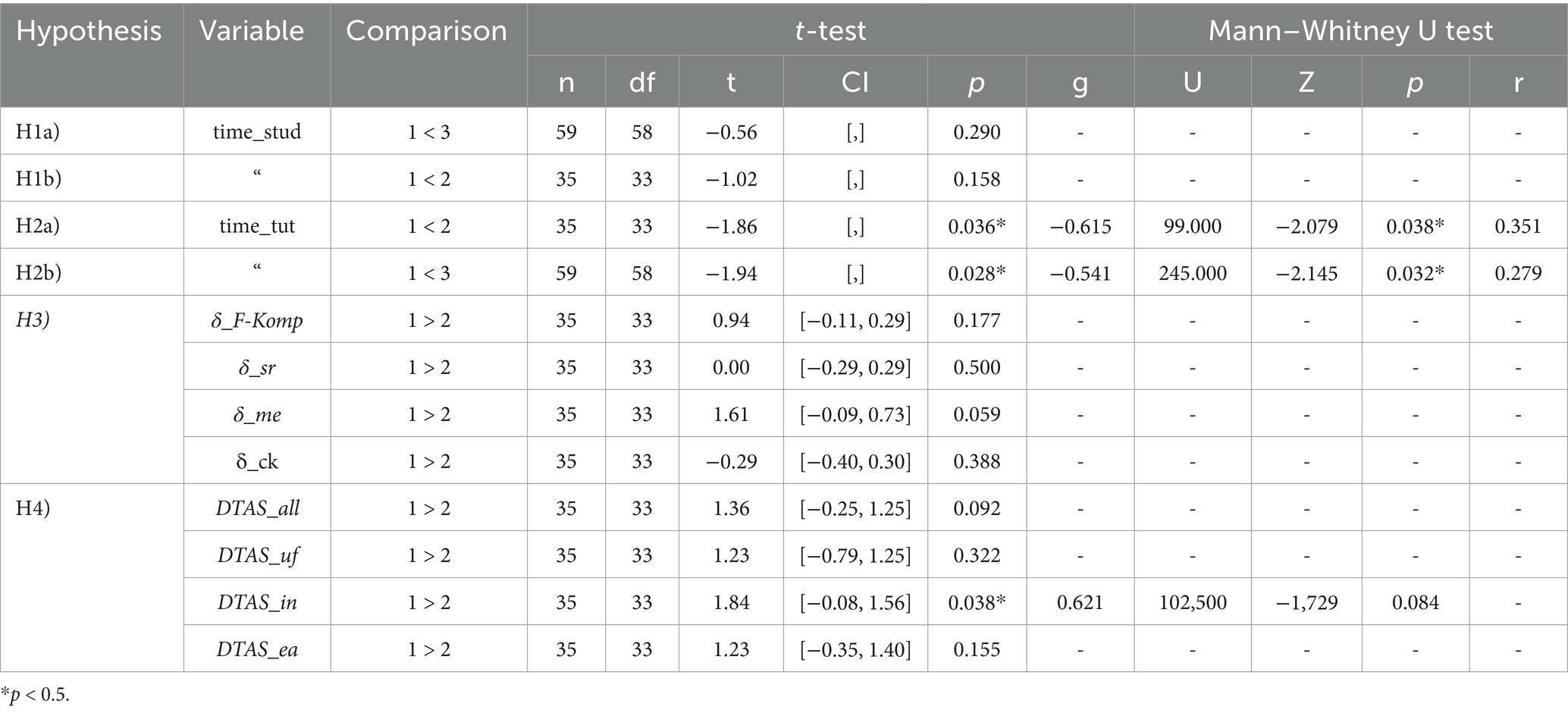The height and width of the screenshot is (713, 1568).
Task: Select the time_tut variable cell
Action: (x=257, y=226)
